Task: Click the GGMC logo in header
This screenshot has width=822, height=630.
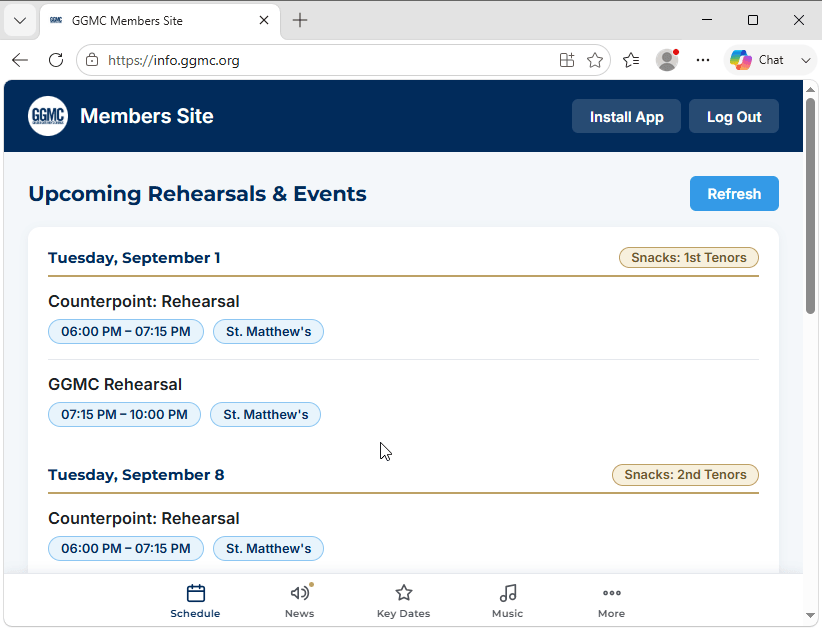Action: coord(48,116)
